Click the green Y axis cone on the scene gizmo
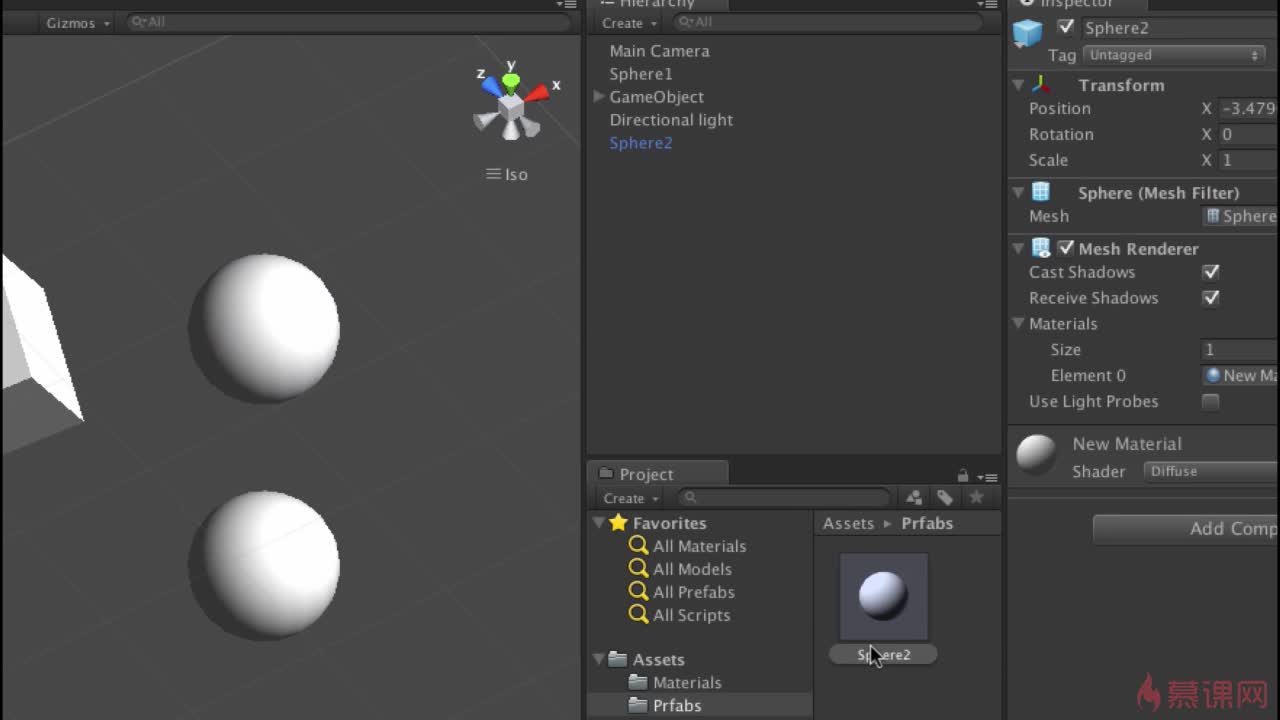This screenshot has height=720, width=1280. click(x=511, y=81)
